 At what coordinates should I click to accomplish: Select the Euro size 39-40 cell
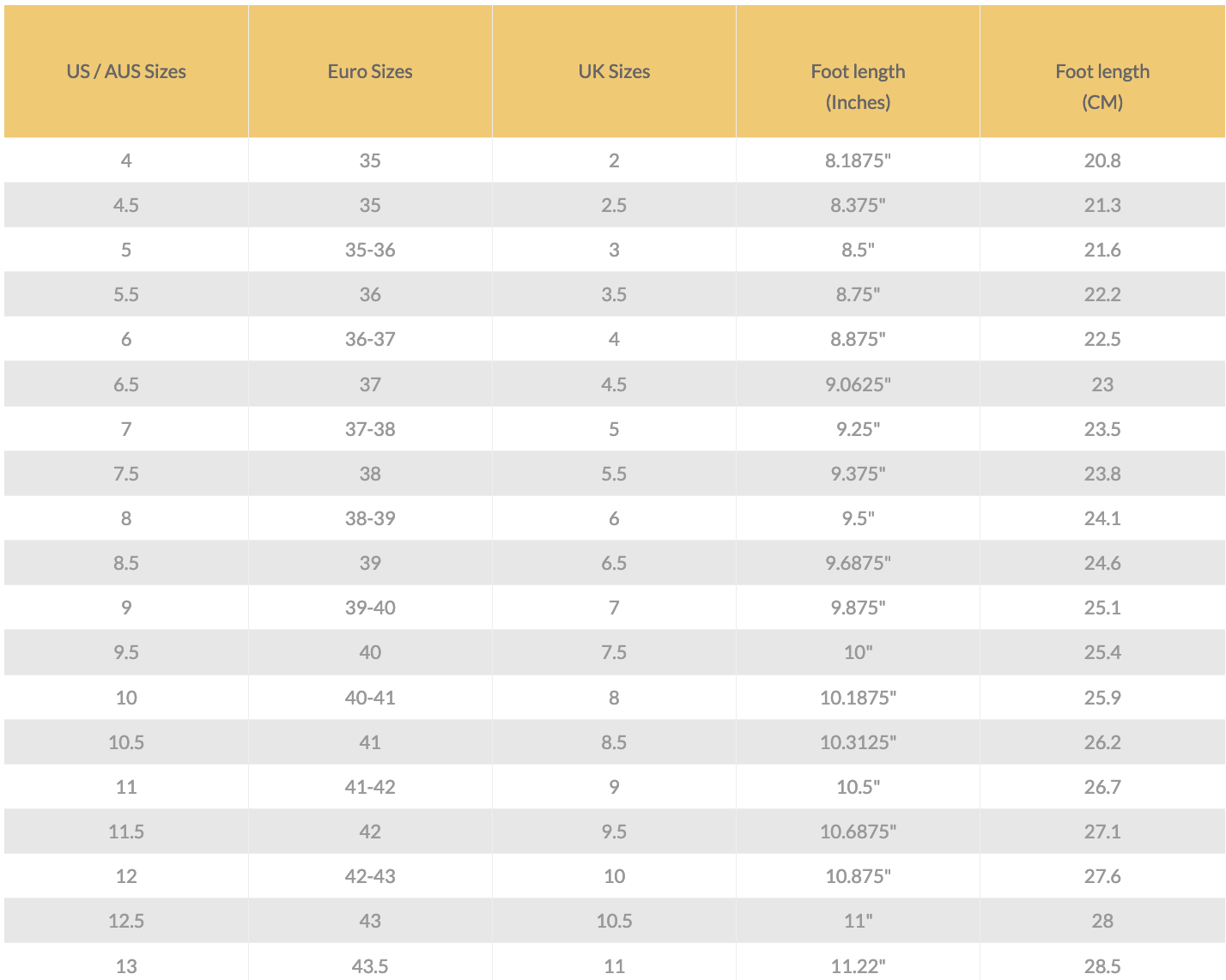pyautogui.click(x=370, y=608)
